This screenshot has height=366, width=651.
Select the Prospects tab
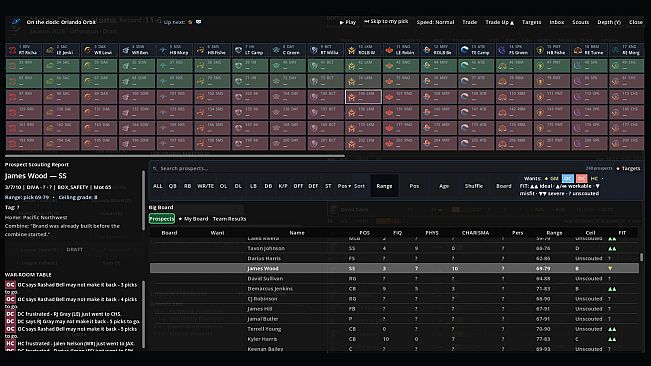click(162, 219)
